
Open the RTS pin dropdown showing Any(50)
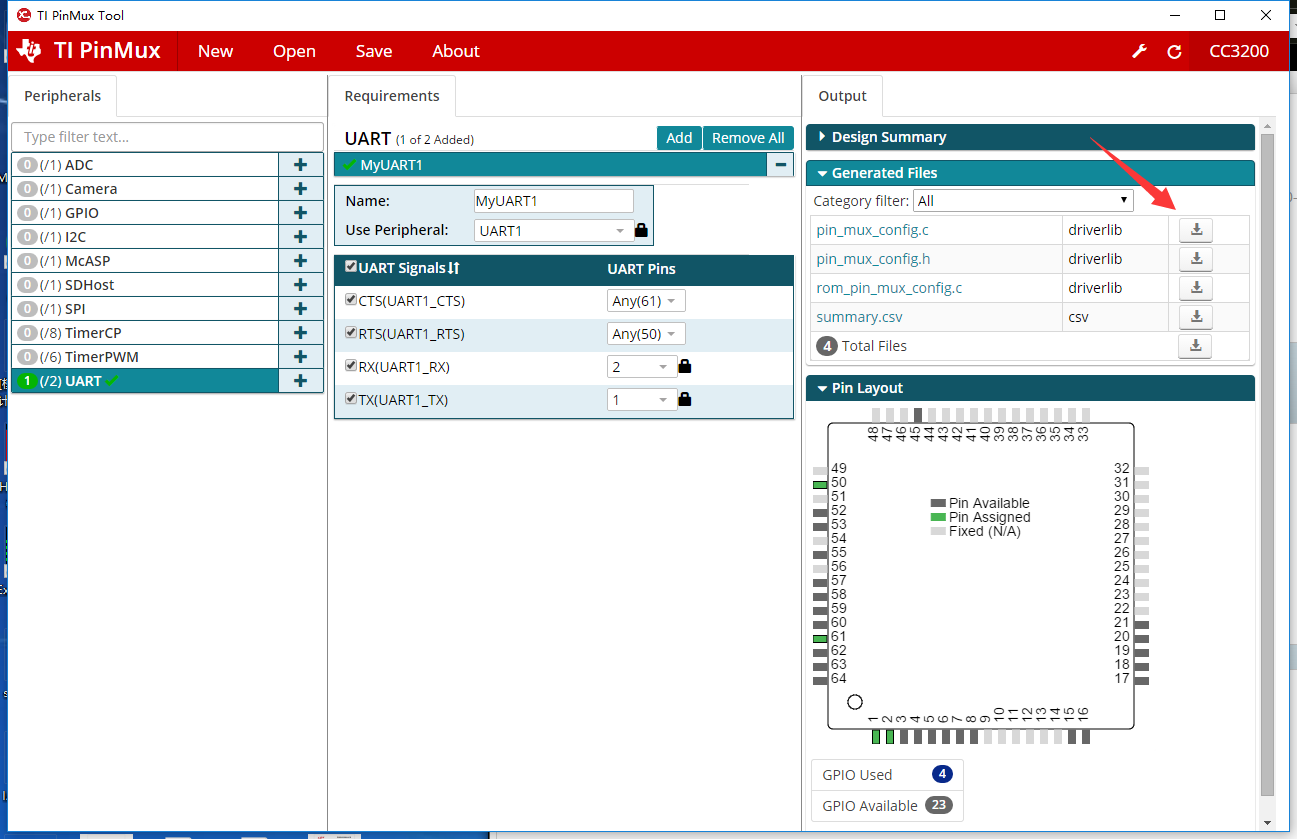tap(646, 334)
